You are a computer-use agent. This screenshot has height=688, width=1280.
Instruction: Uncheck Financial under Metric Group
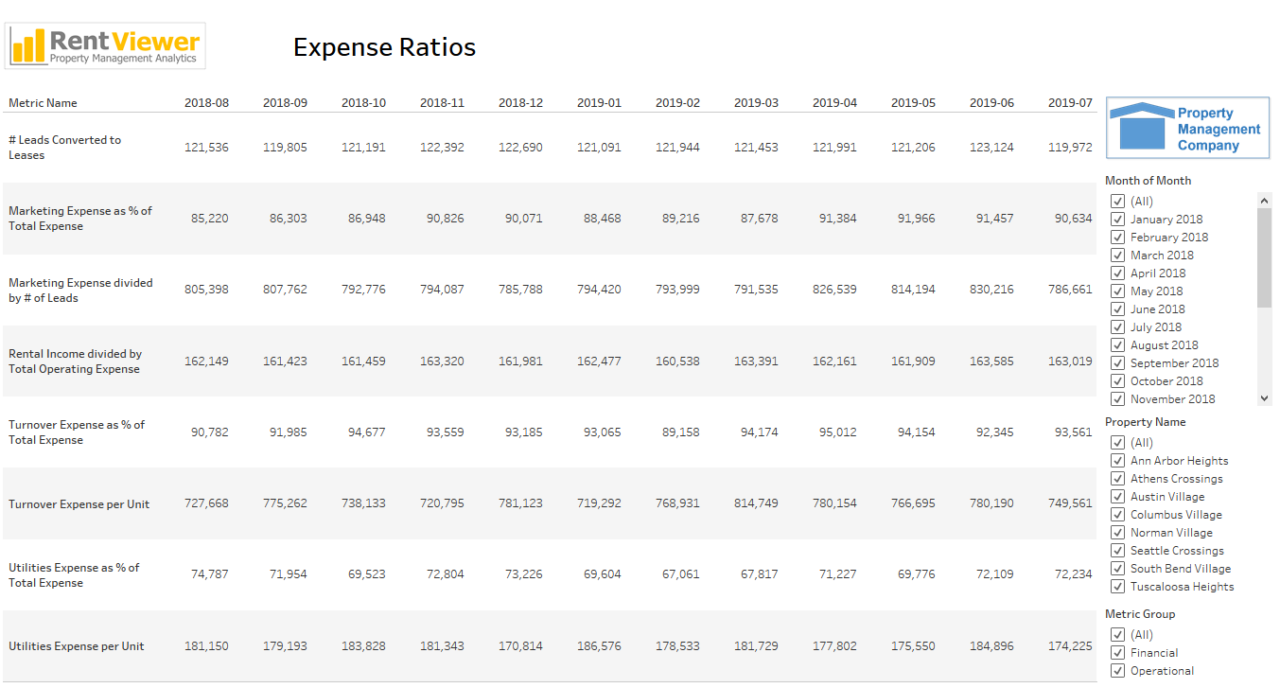click(1117, 652)
